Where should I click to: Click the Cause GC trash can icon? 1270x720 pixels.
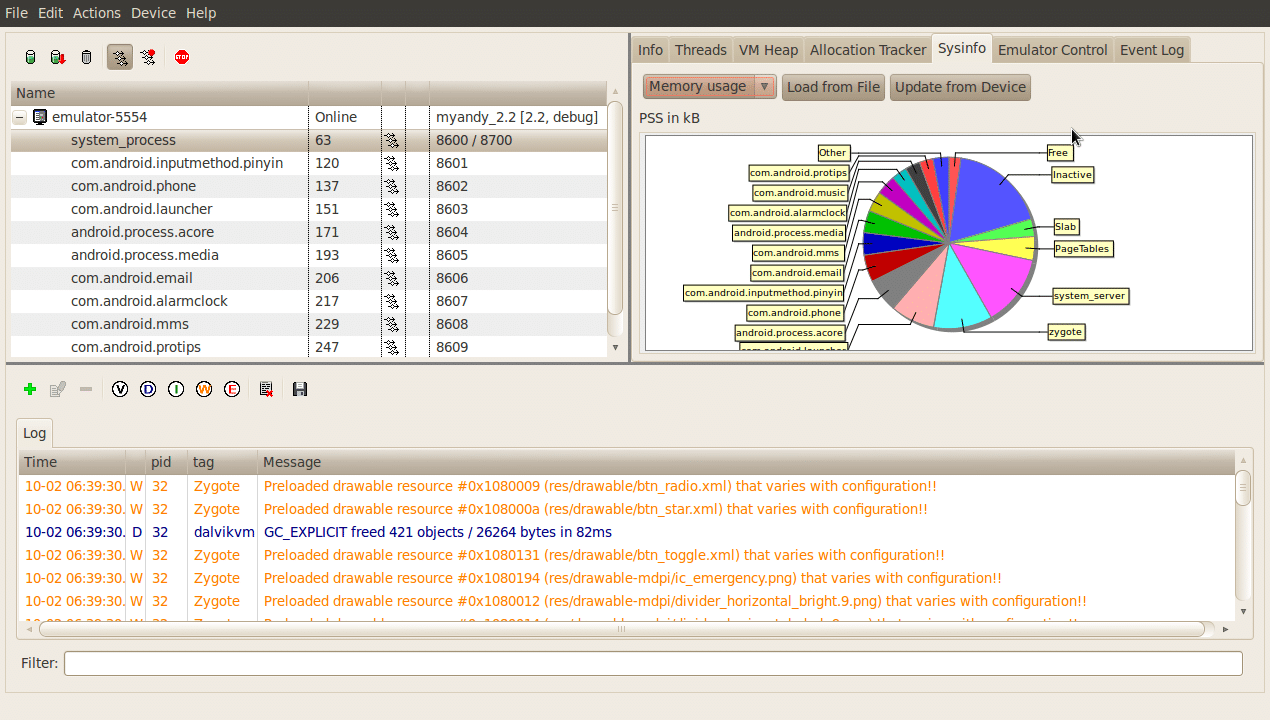87,57
